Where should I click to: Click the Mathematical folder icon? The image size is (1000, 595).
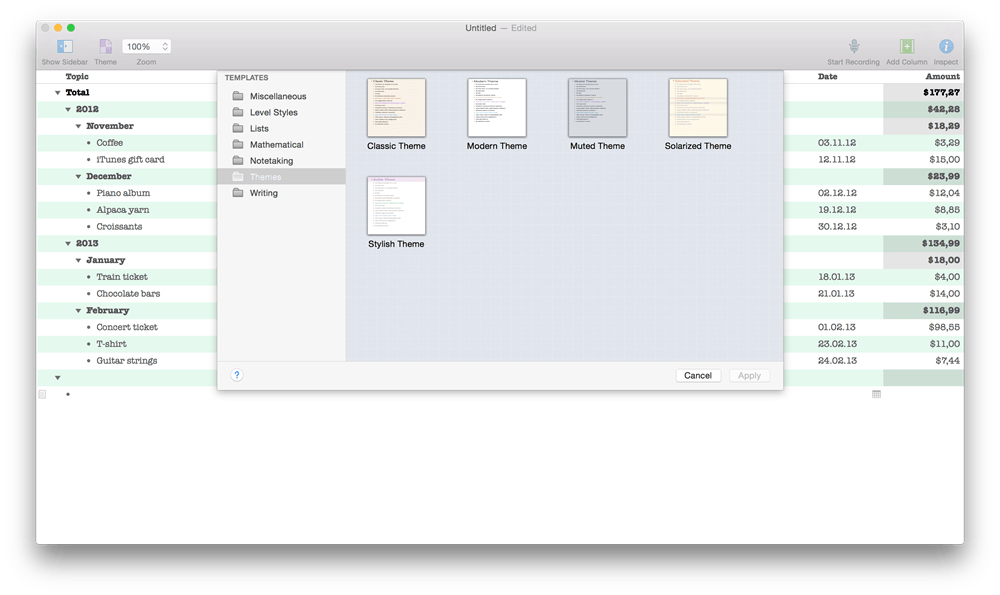pyautogui.click(x=238, y=144)
